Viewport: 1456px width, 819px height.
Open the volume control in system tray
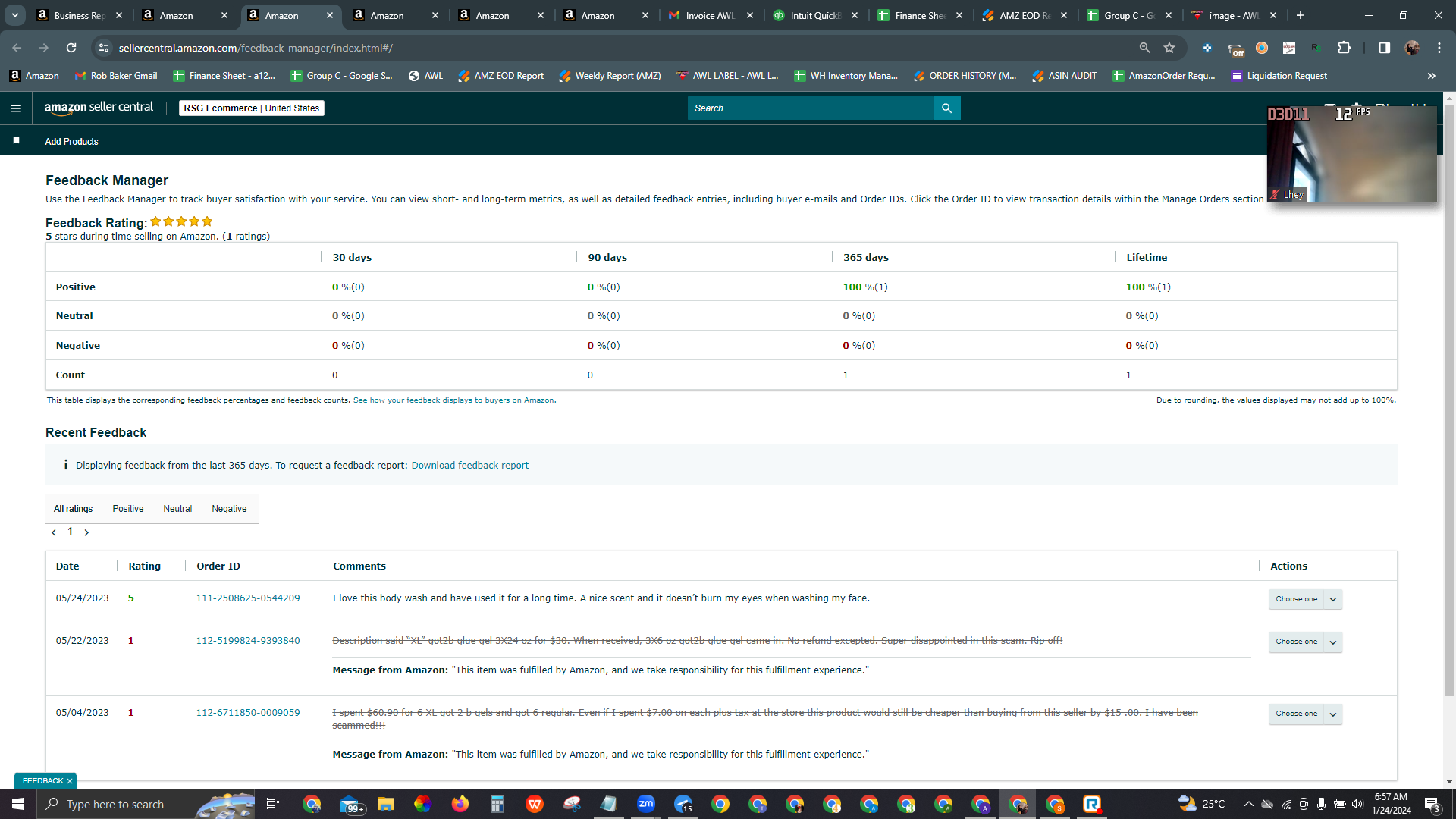(x=1357, y=804)
